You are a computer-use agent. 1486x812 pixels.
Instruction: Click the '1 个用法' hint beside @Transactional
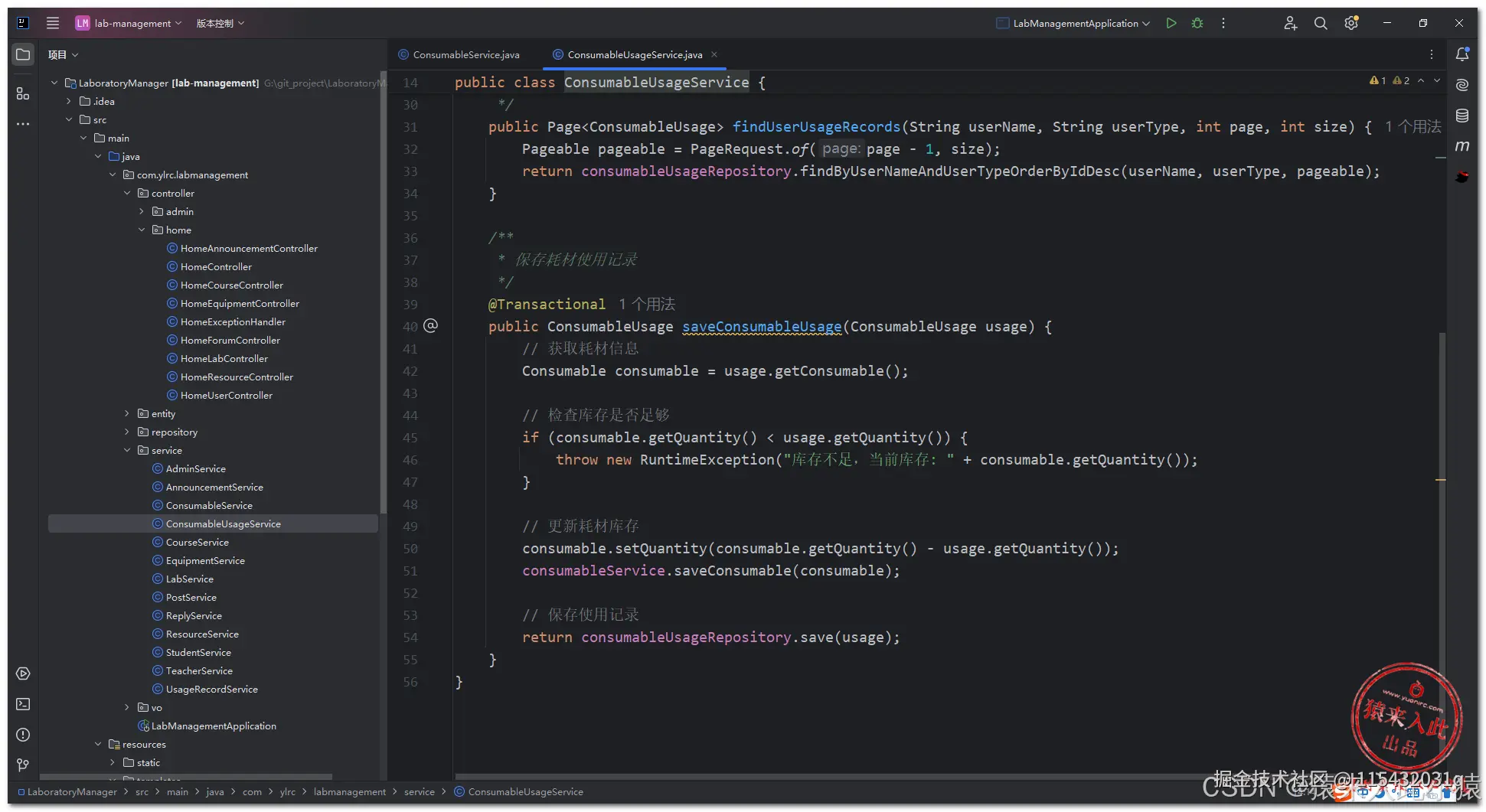click(x=647, y=304)
